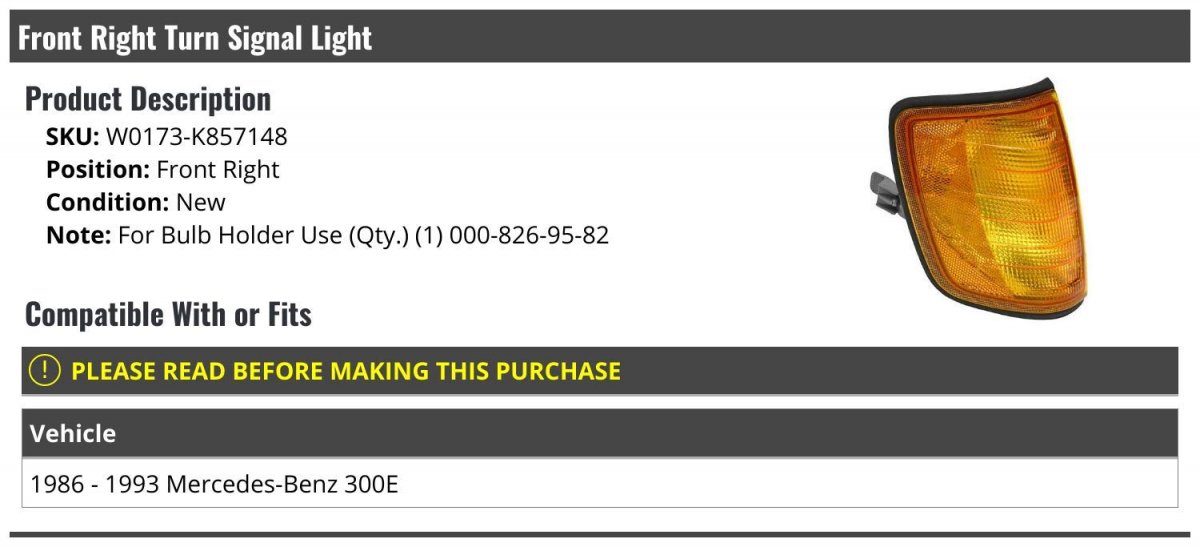Click the Position label
Image resolution: width=1200 pixels, height=547 pixels.
[98, 169]
